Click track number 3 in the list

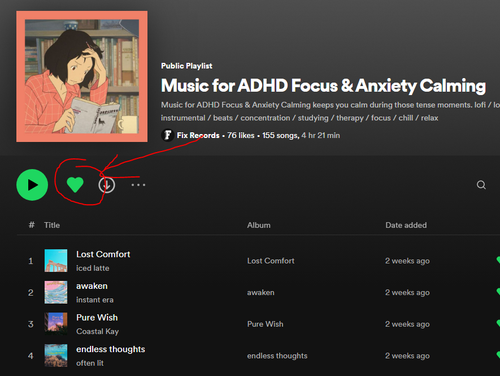[31, 324]
